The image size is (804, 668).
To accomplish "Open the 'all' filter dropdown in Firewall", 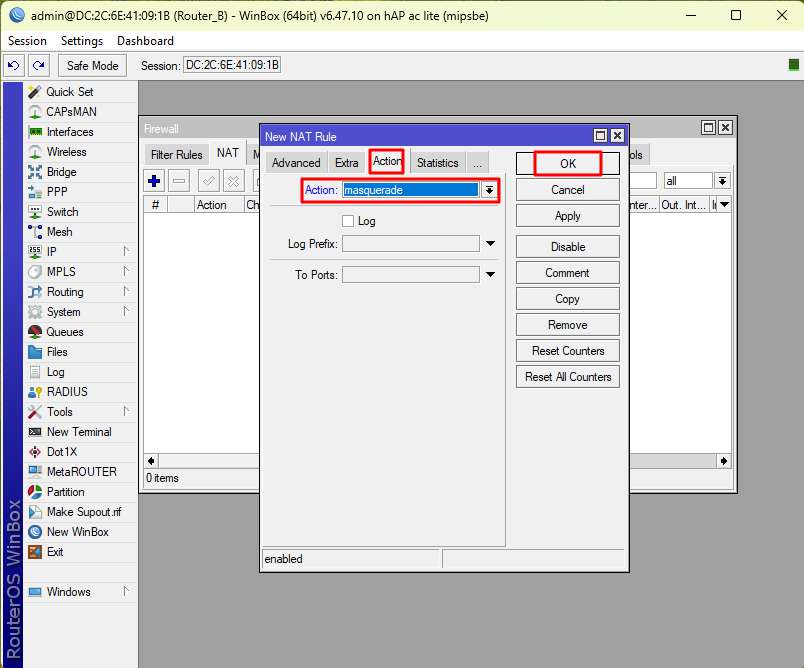I will coord(722,181).
